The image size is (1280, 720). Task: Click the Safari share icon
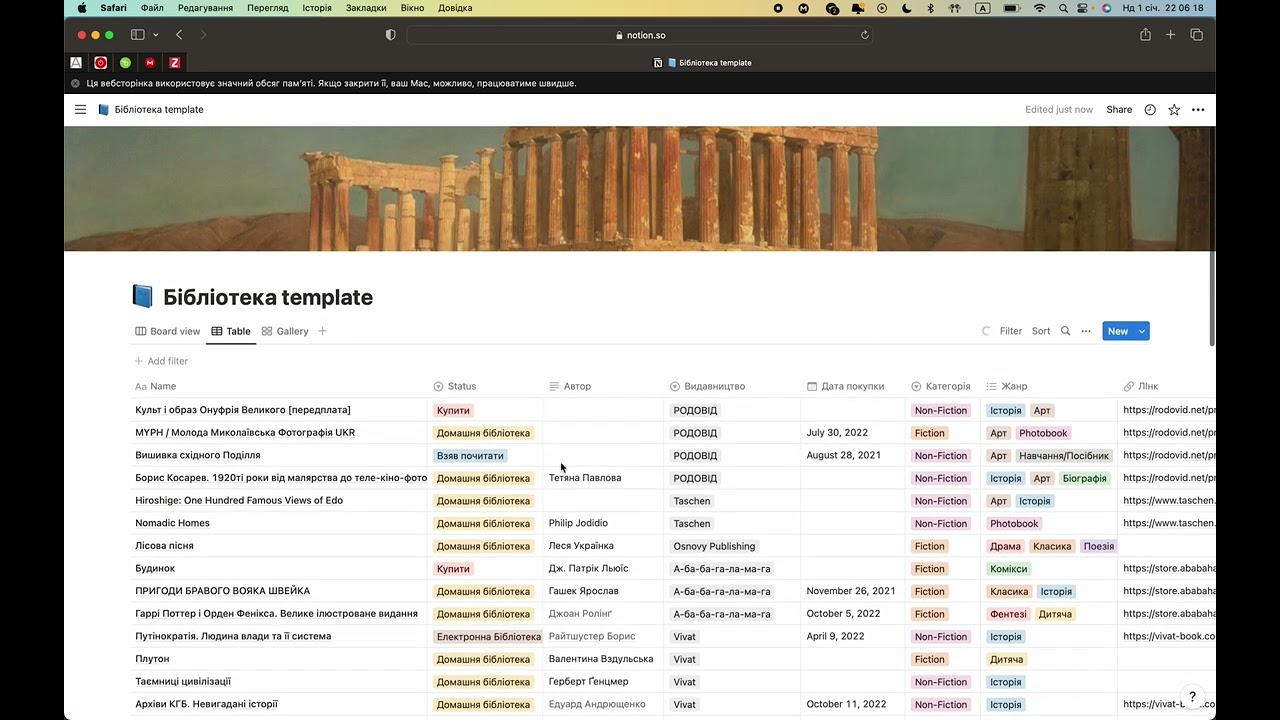tap(1145, 35)
